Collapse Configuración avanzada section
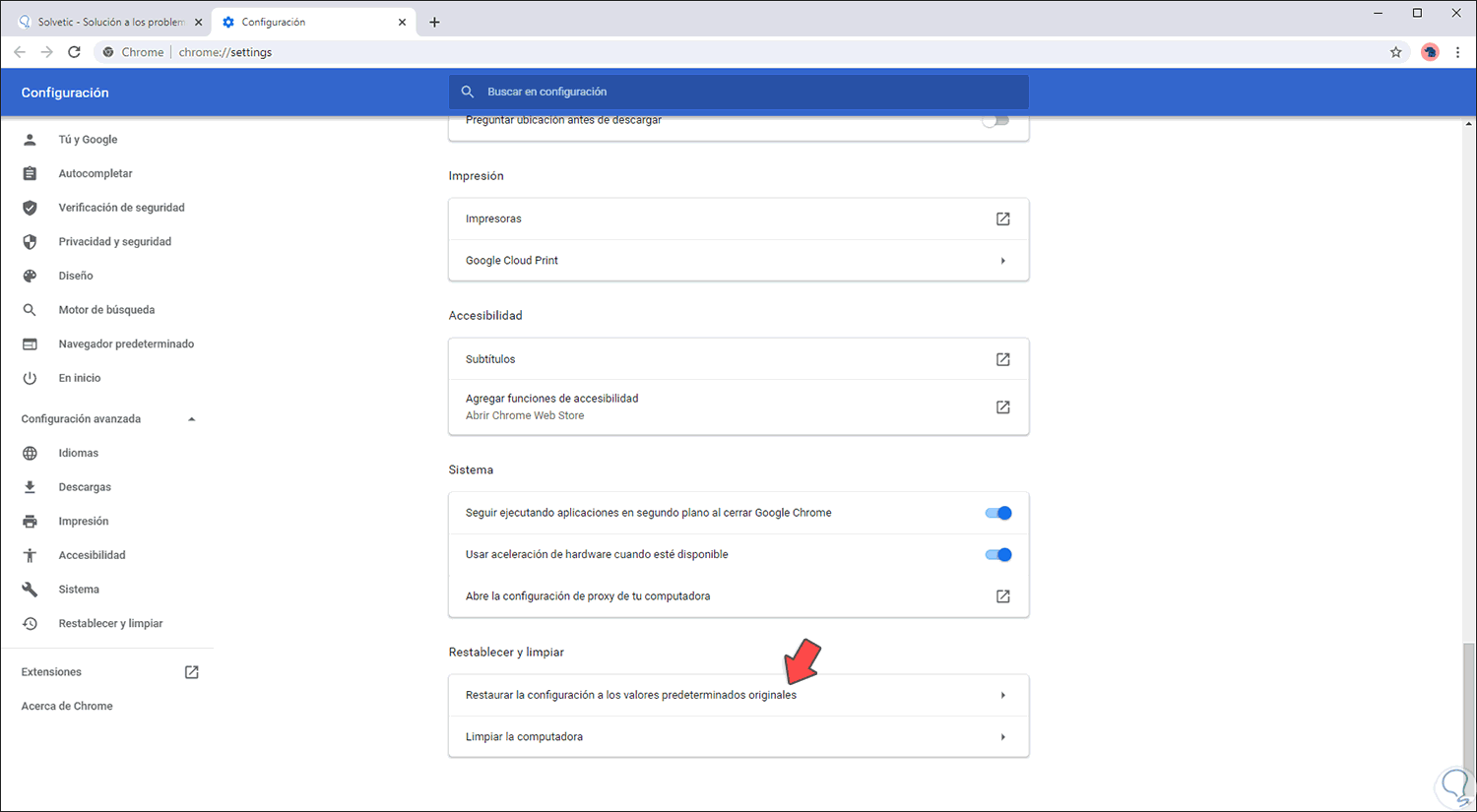This screenshot has width=1477, height=812. (x=192, y=419)
